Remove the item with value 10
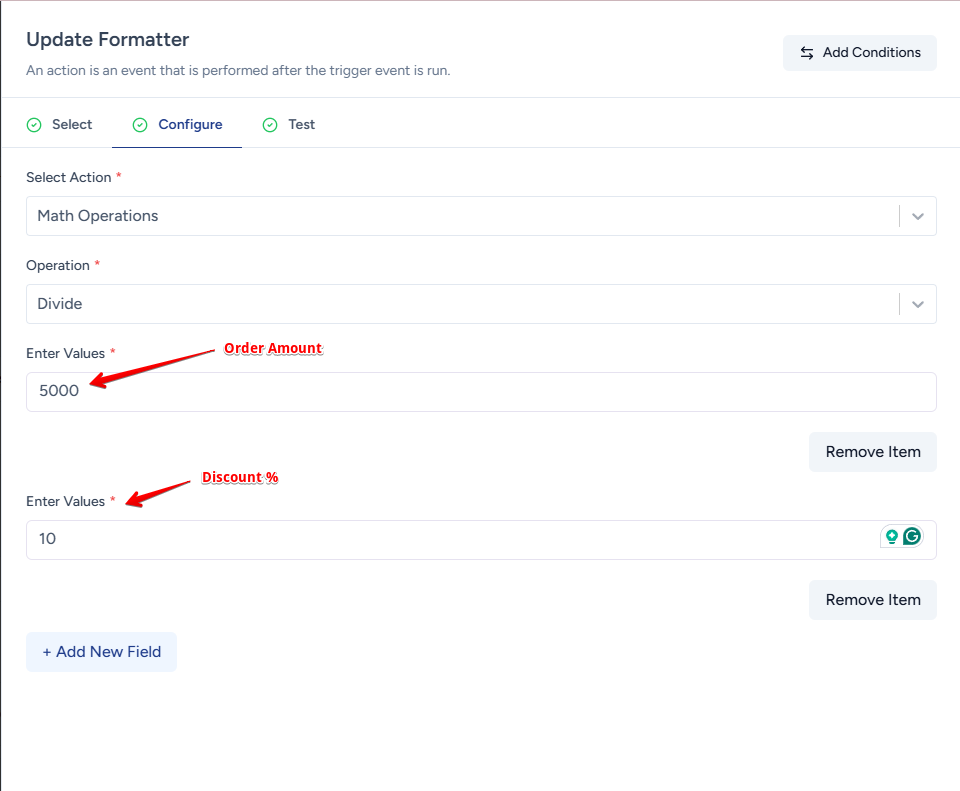This screenshot has width=960, height=791. (872, 600)
